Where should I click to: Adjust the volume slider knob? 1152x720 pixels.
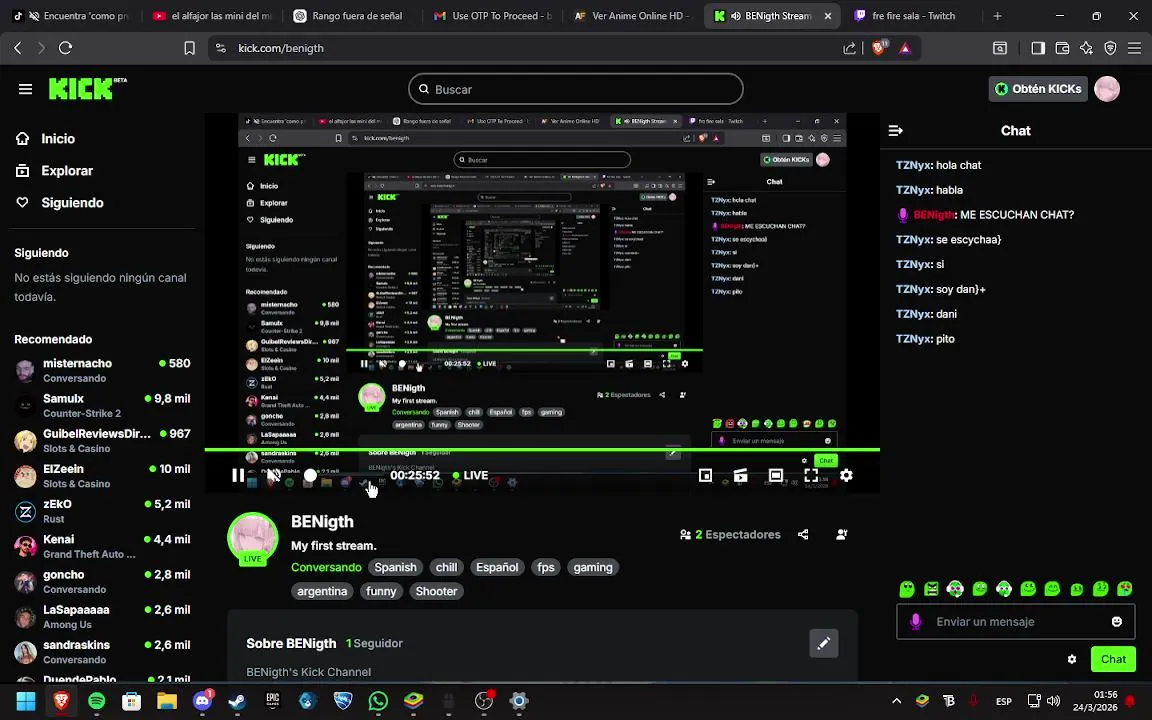point(310,475)
